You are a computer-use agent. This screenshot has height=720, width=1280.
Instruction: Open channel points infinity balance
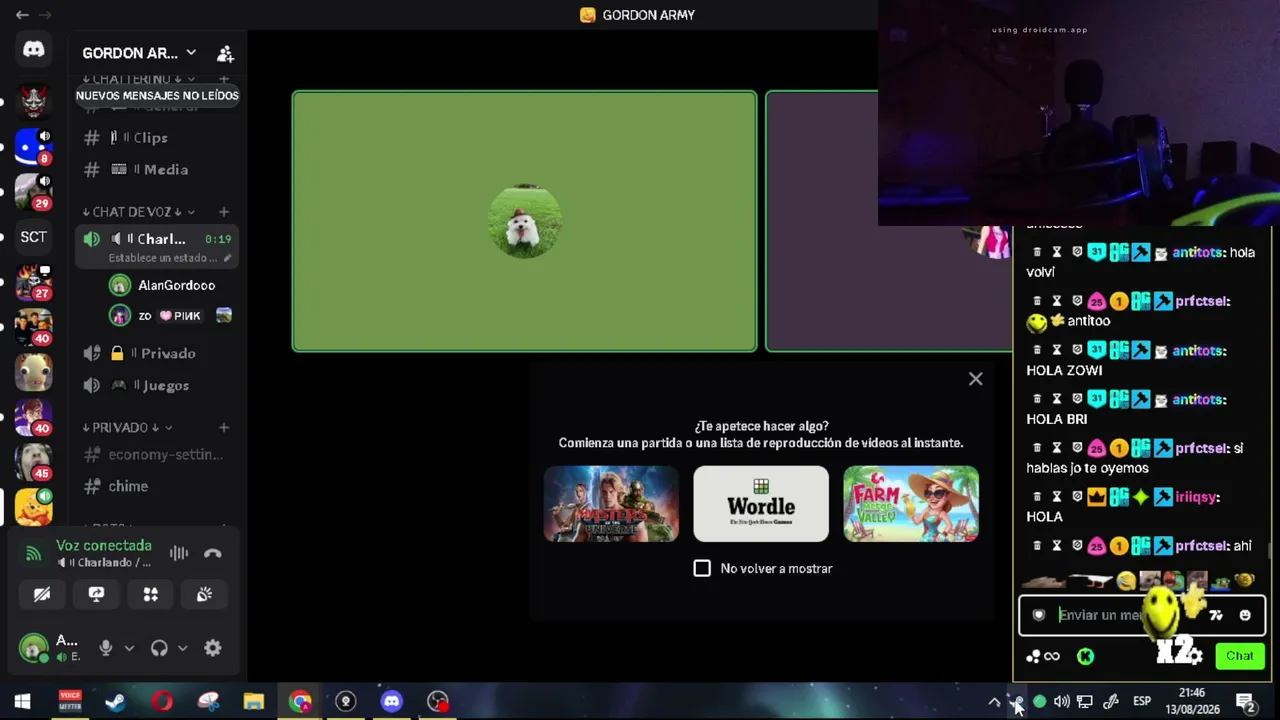coord(1044,656)
